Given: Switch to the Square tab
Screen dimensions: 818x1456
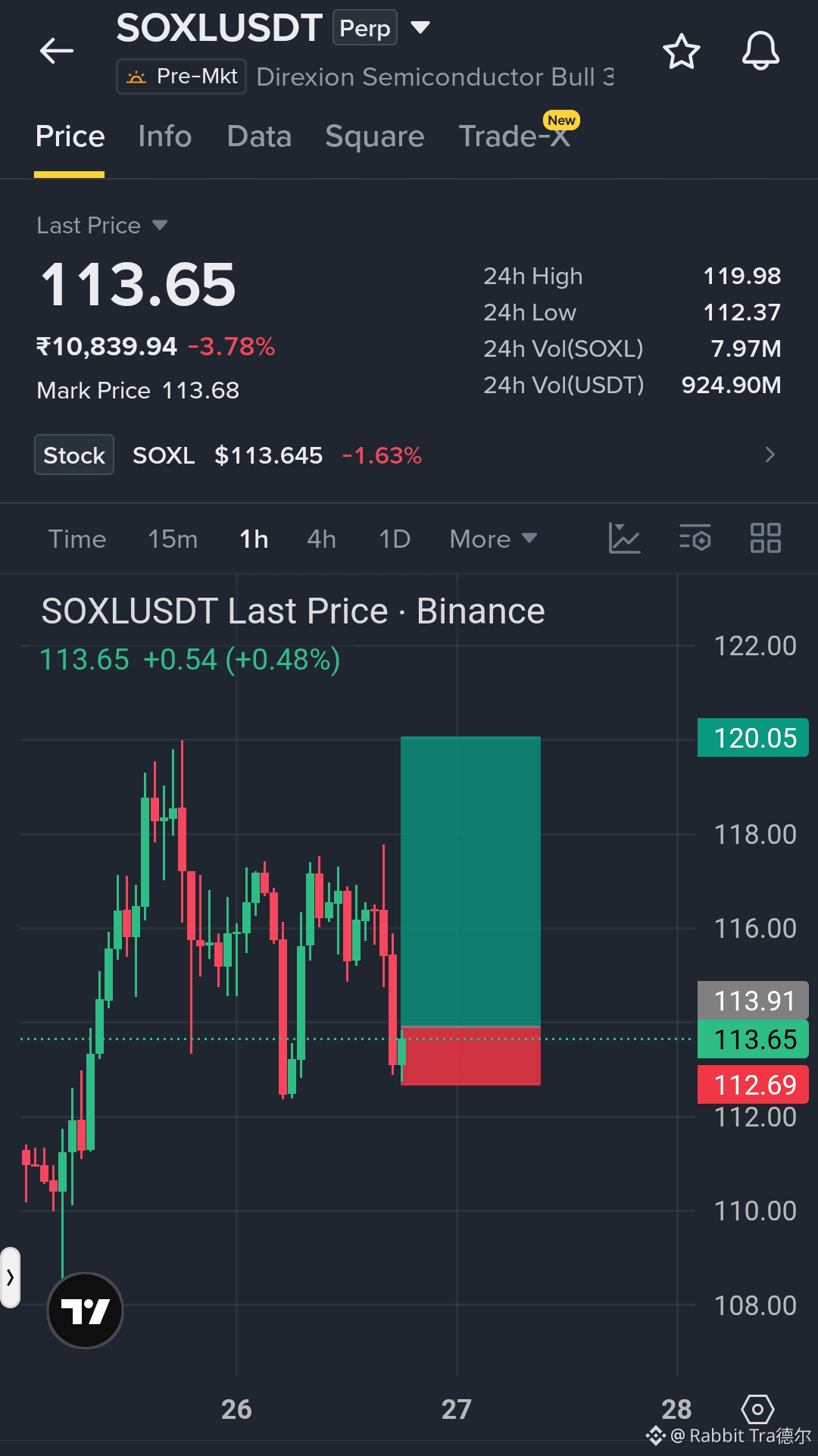Looking at the screenshot, I should pyautogui.click(x=375, y=136).
